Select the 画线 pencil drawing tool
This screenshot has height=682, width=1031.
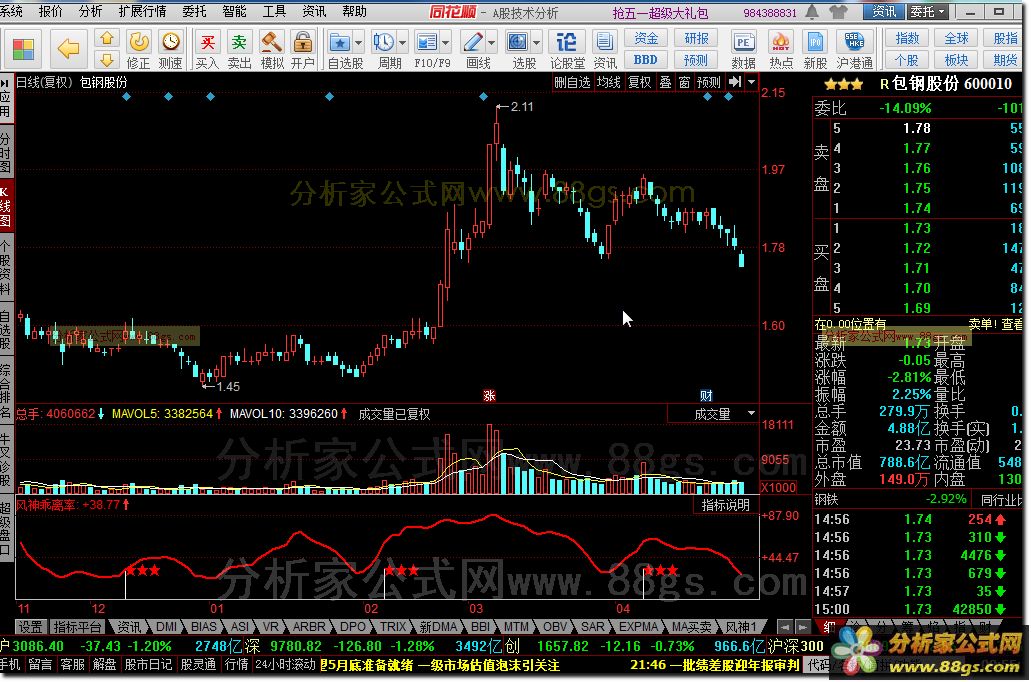pyautogui.click(x=473, y=43)
